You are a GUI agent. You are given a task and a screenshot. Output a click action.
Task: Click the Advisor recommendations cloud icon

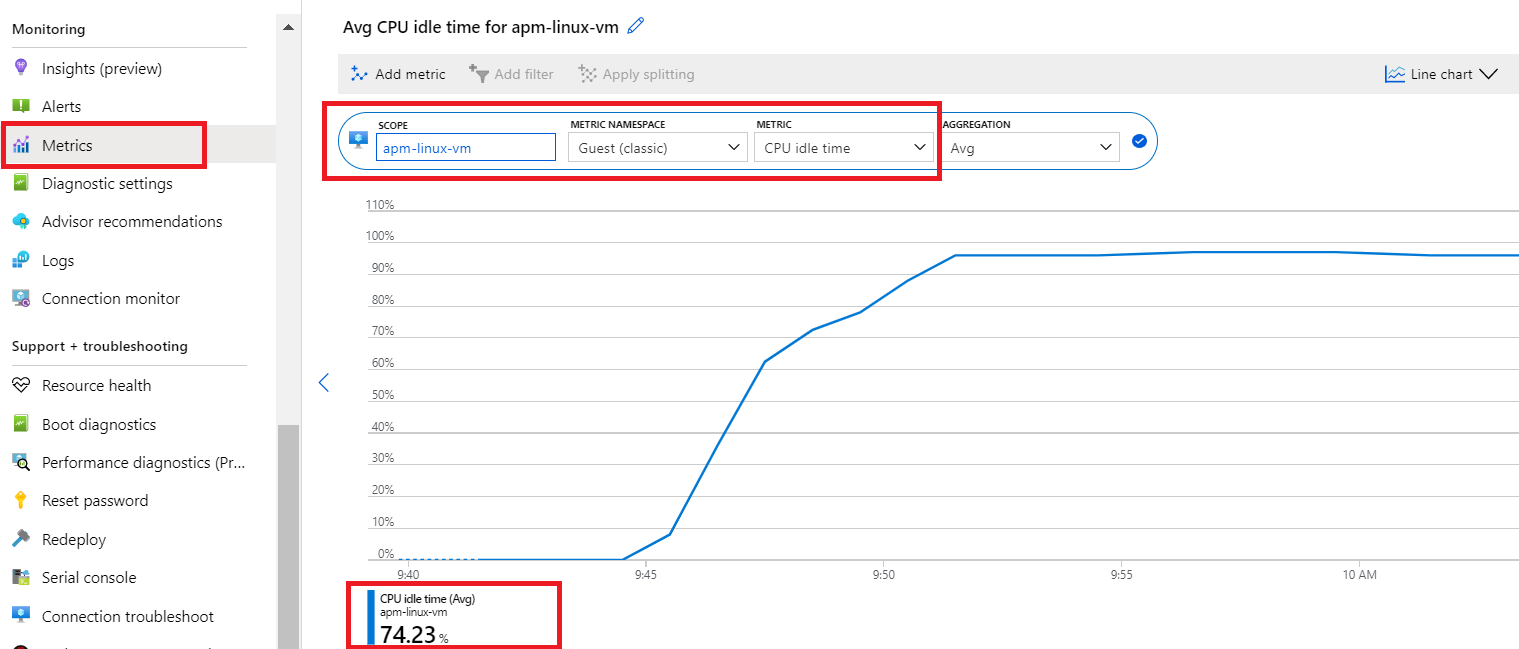[21, 221]
